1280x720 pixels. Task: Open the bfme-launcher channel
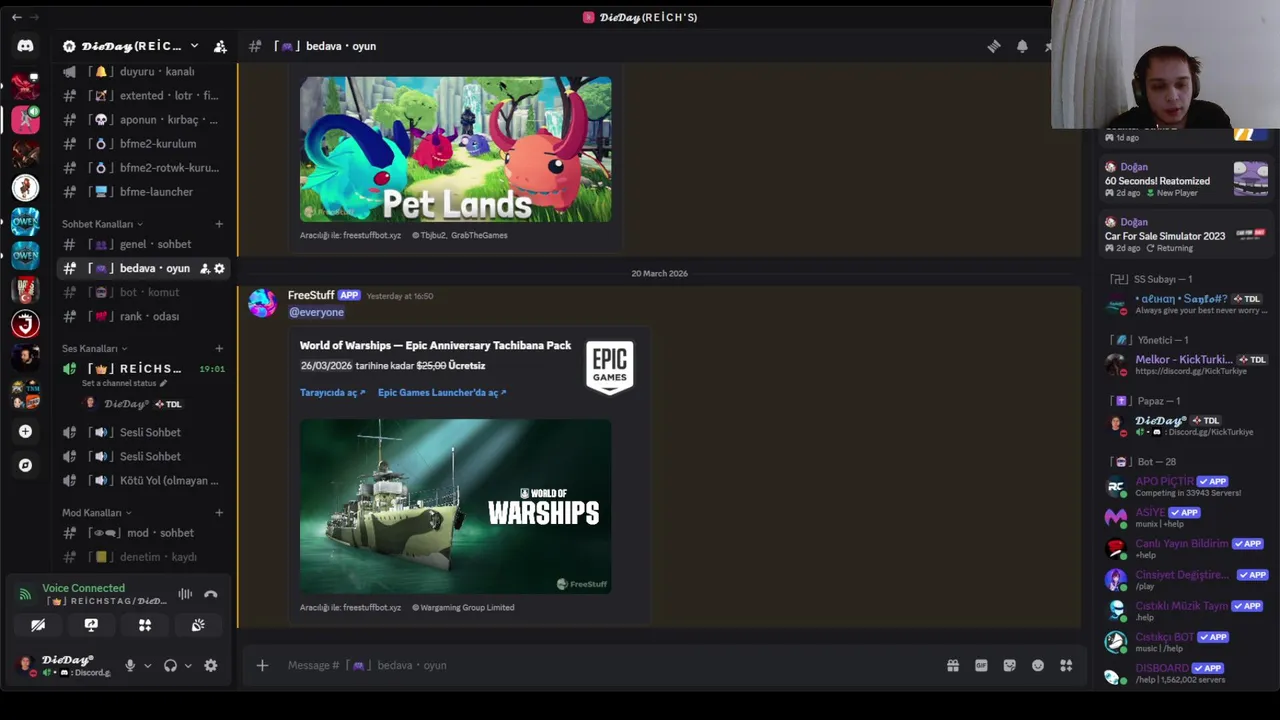[x=144, y=192]
